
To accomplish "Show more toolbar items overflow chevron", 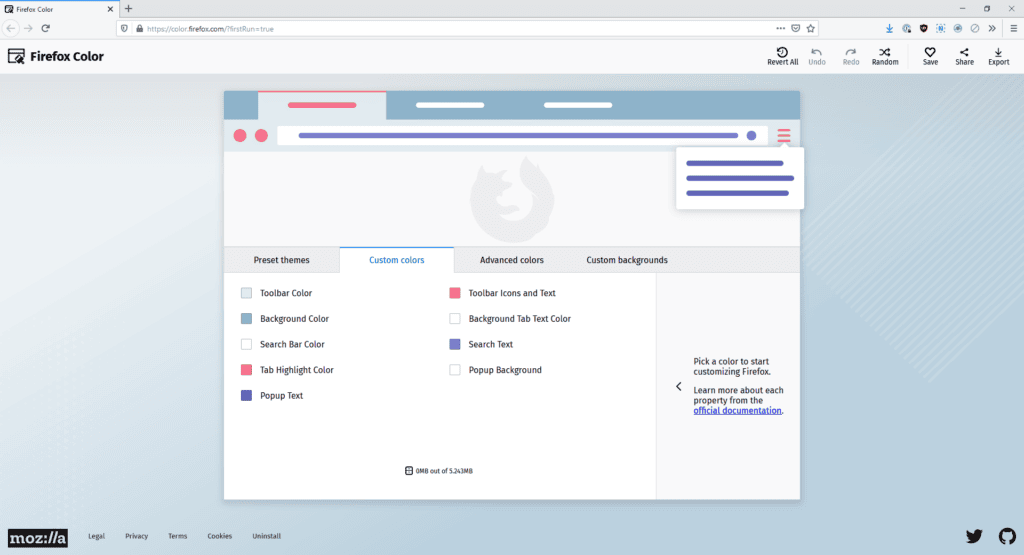I will (992, 28).
